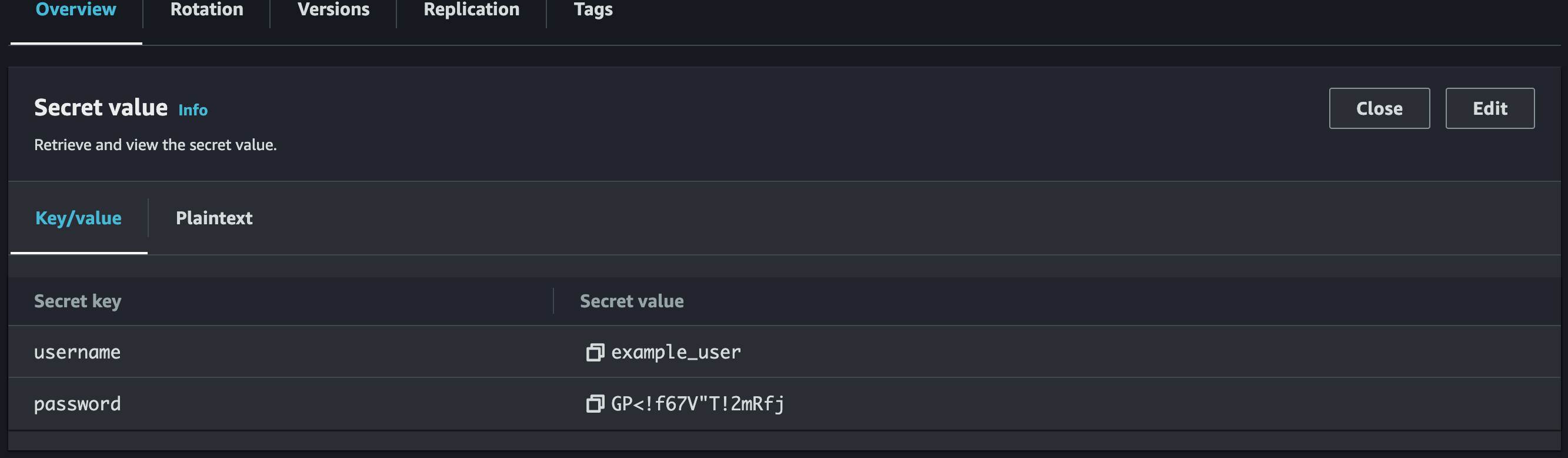Edit the secret value
The image size is (1568, 458).
pyautogui.click(x=1489, y=108)
